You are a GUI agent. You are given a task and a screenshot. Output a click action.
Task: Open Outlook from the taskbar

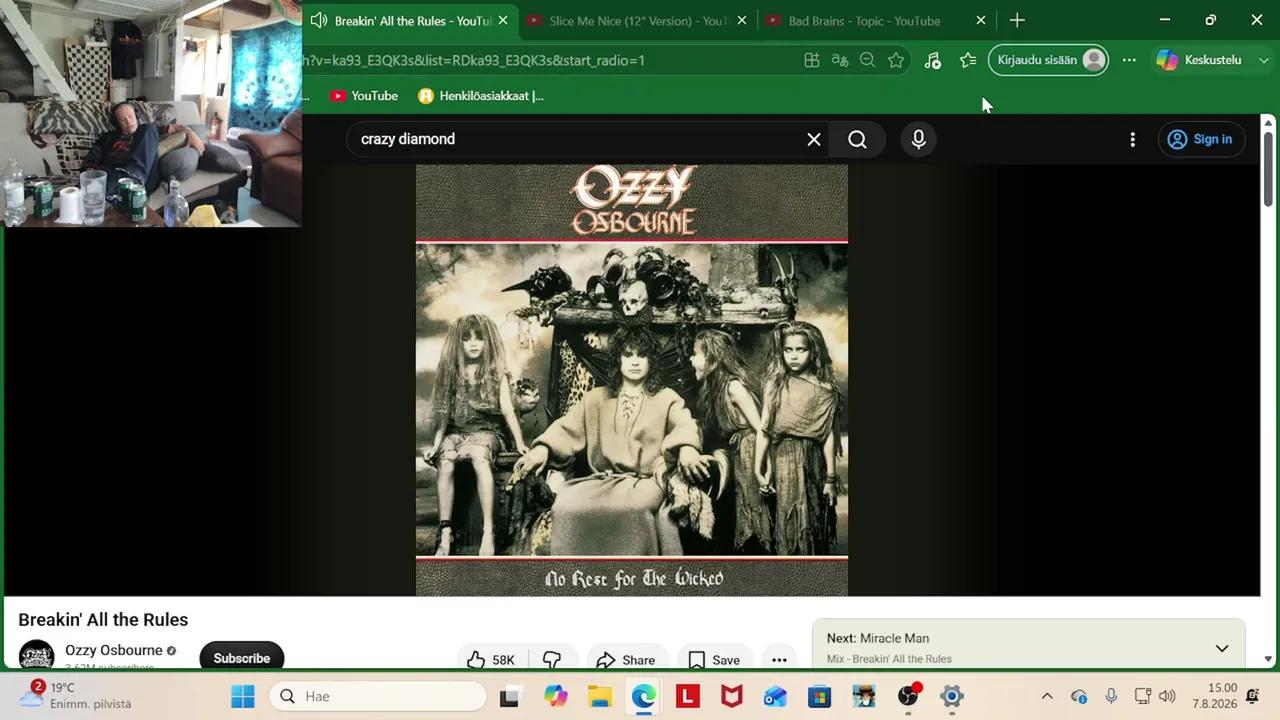[x=775, y=696]
